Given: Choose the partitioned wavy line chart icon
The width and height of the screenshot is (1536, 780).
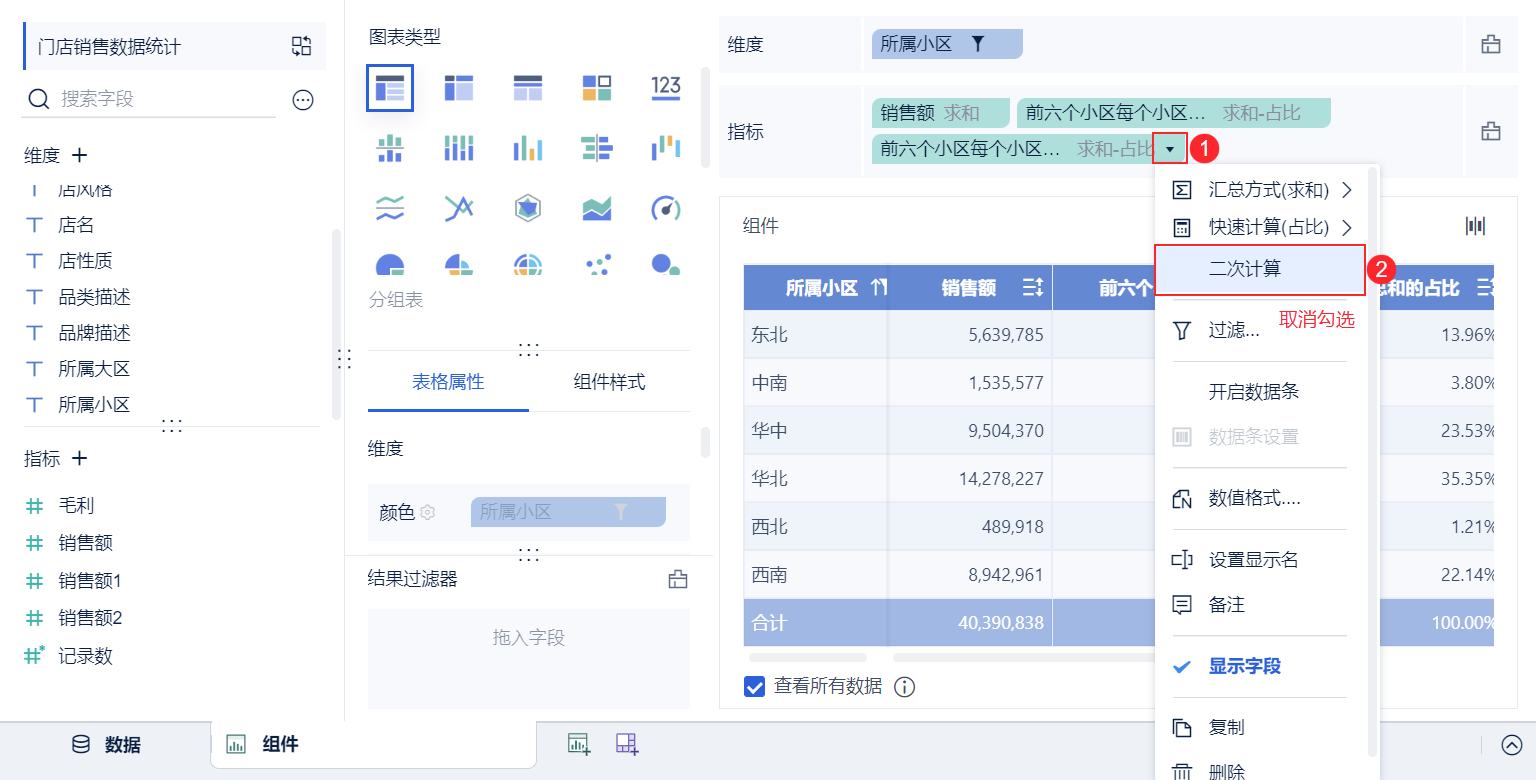Looking at the screenshot, I should (389, 208).
